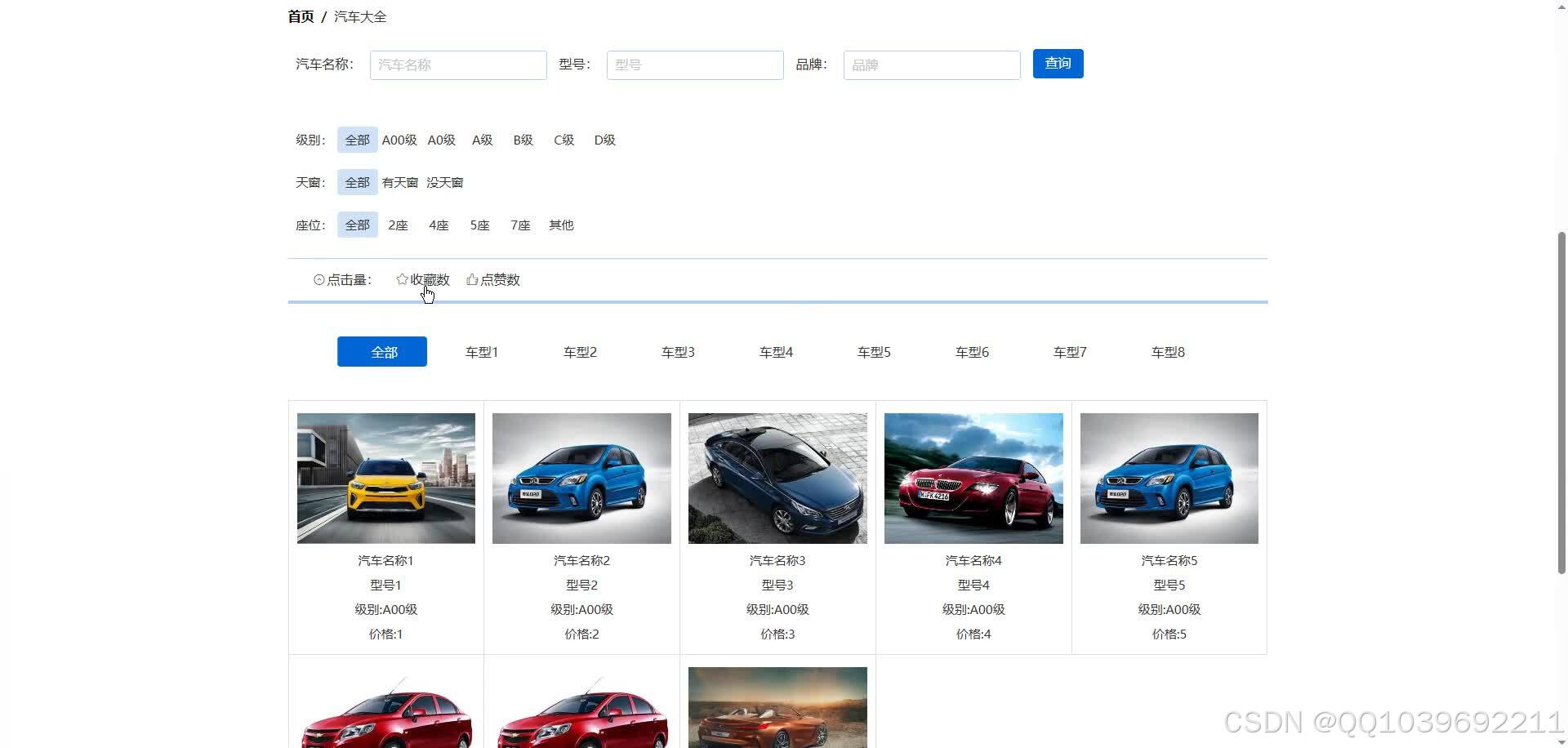Switch to 车型5 tab
The height and width of the screenshot is (748, 1568).
click(x=874, y=352)
